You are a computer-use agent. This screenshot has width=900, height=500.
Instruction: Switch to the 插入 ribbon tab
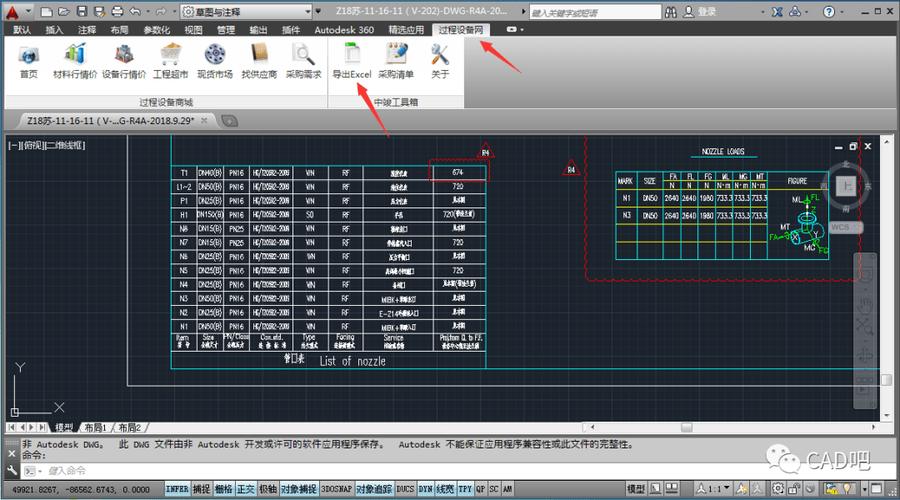pyautogui.click(x=54, y=30)
